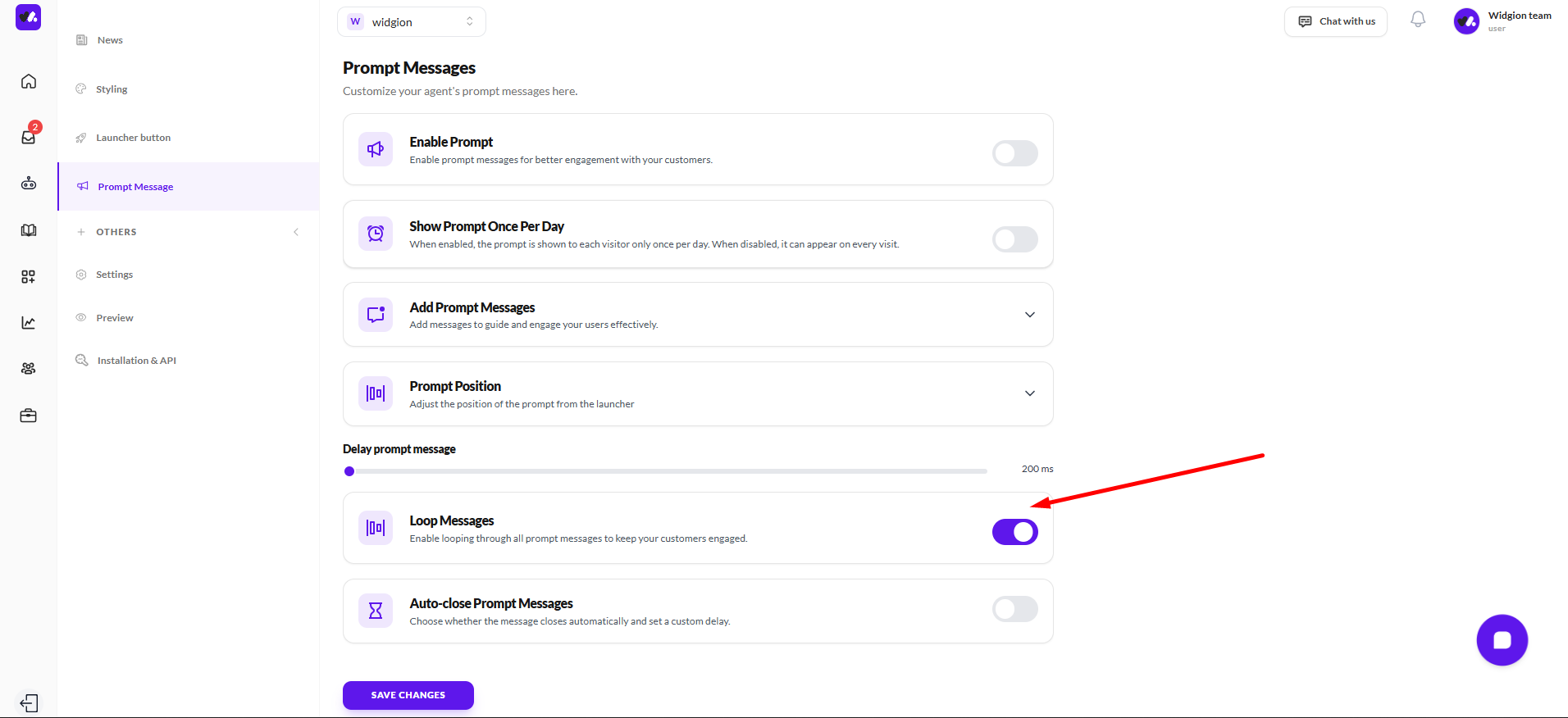The image size is (1568, 718).
Task: Open the inbox icon with red badge
Action: (x=29, y=137)
